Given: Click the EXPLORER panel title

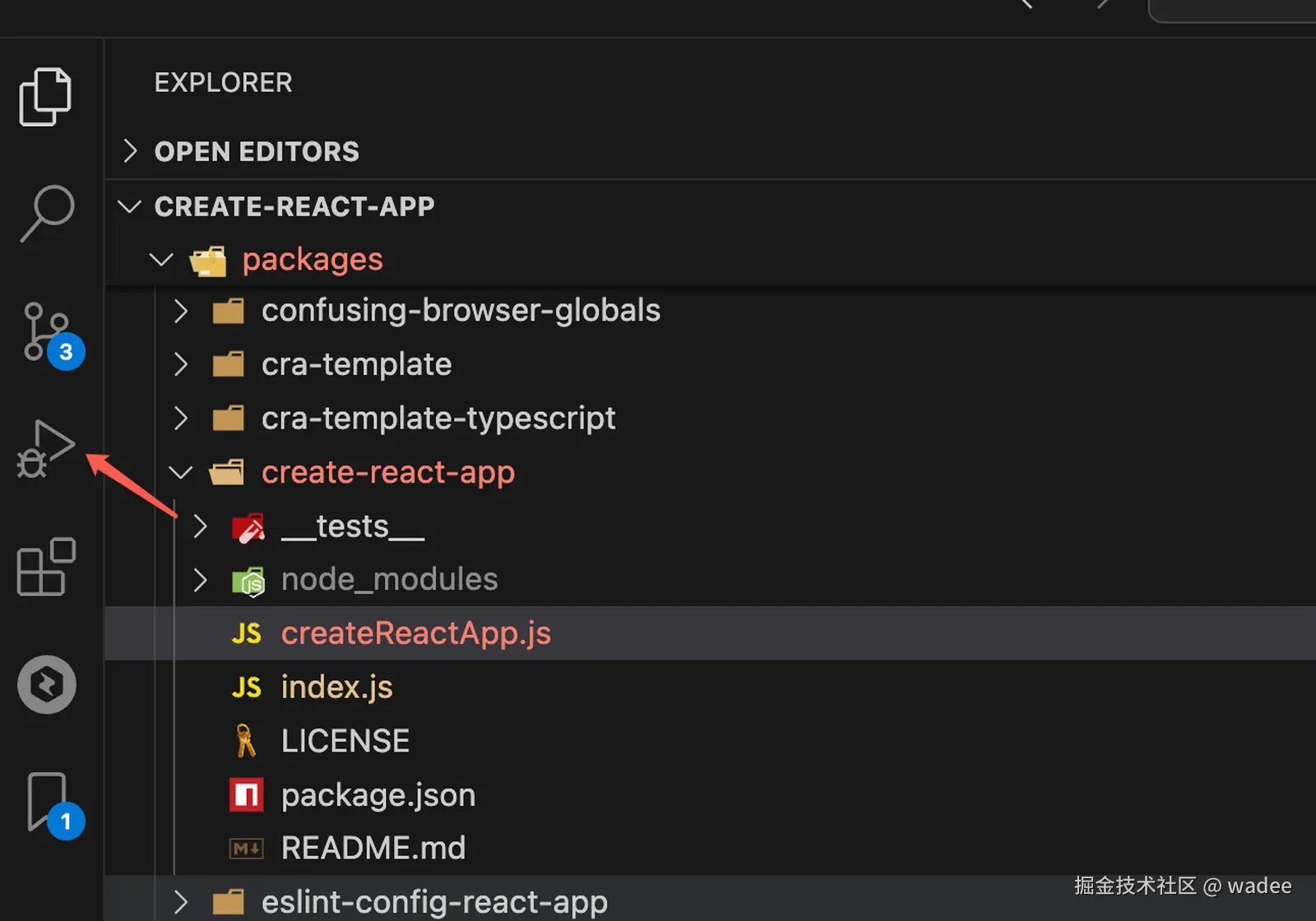Looking at the screenshot, I should point(224,82).
